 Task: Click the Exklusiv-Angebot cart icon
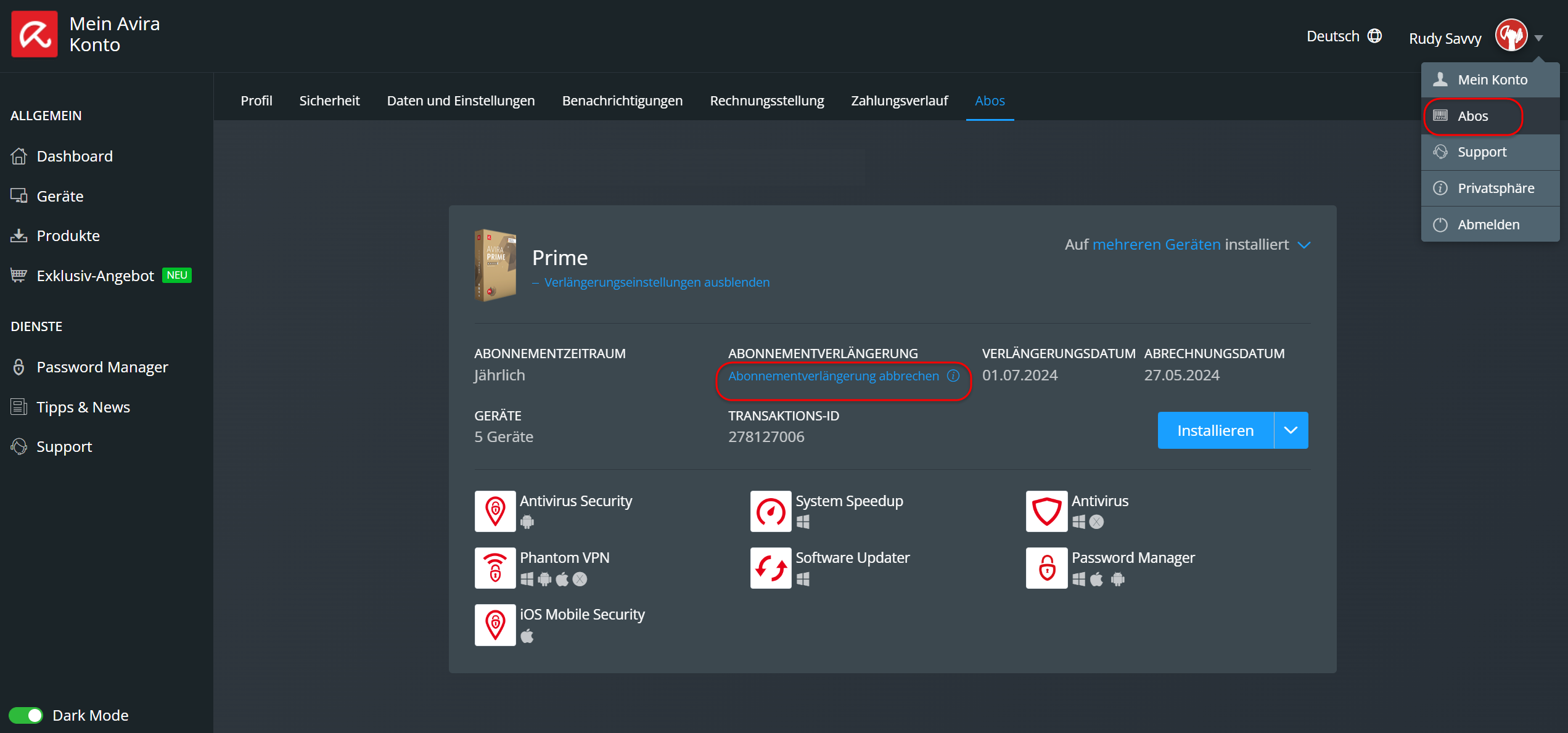19,276
